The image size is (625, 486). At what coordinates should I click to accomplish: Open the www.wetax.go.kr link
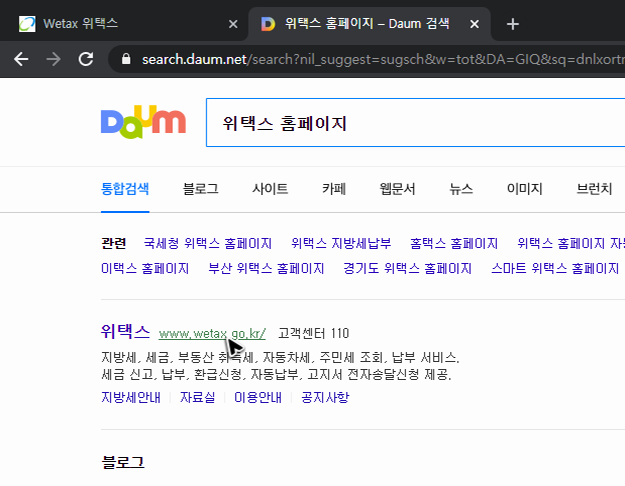click(212, 333)
